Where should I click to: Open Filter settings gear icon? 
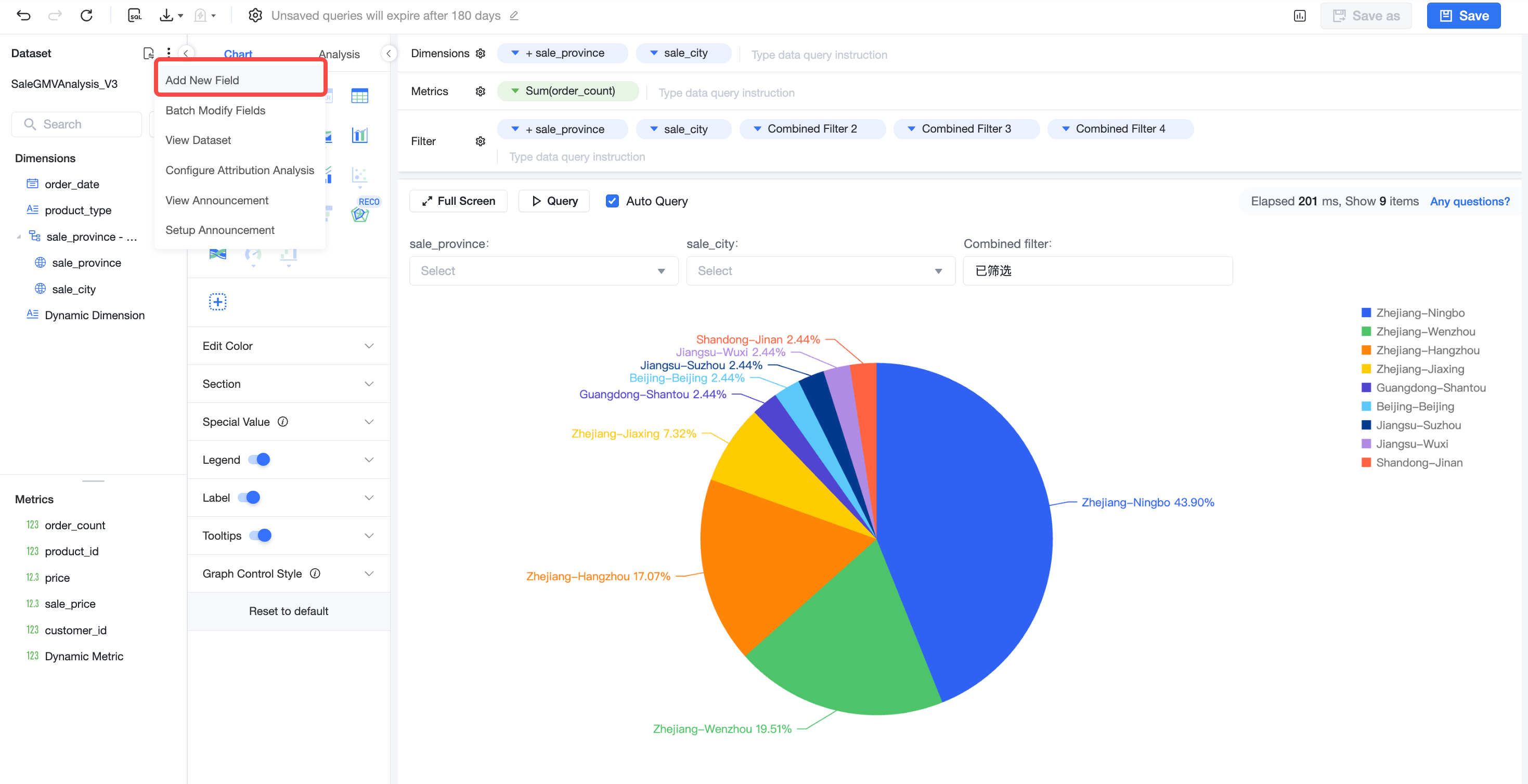click(x=481, y=141)
